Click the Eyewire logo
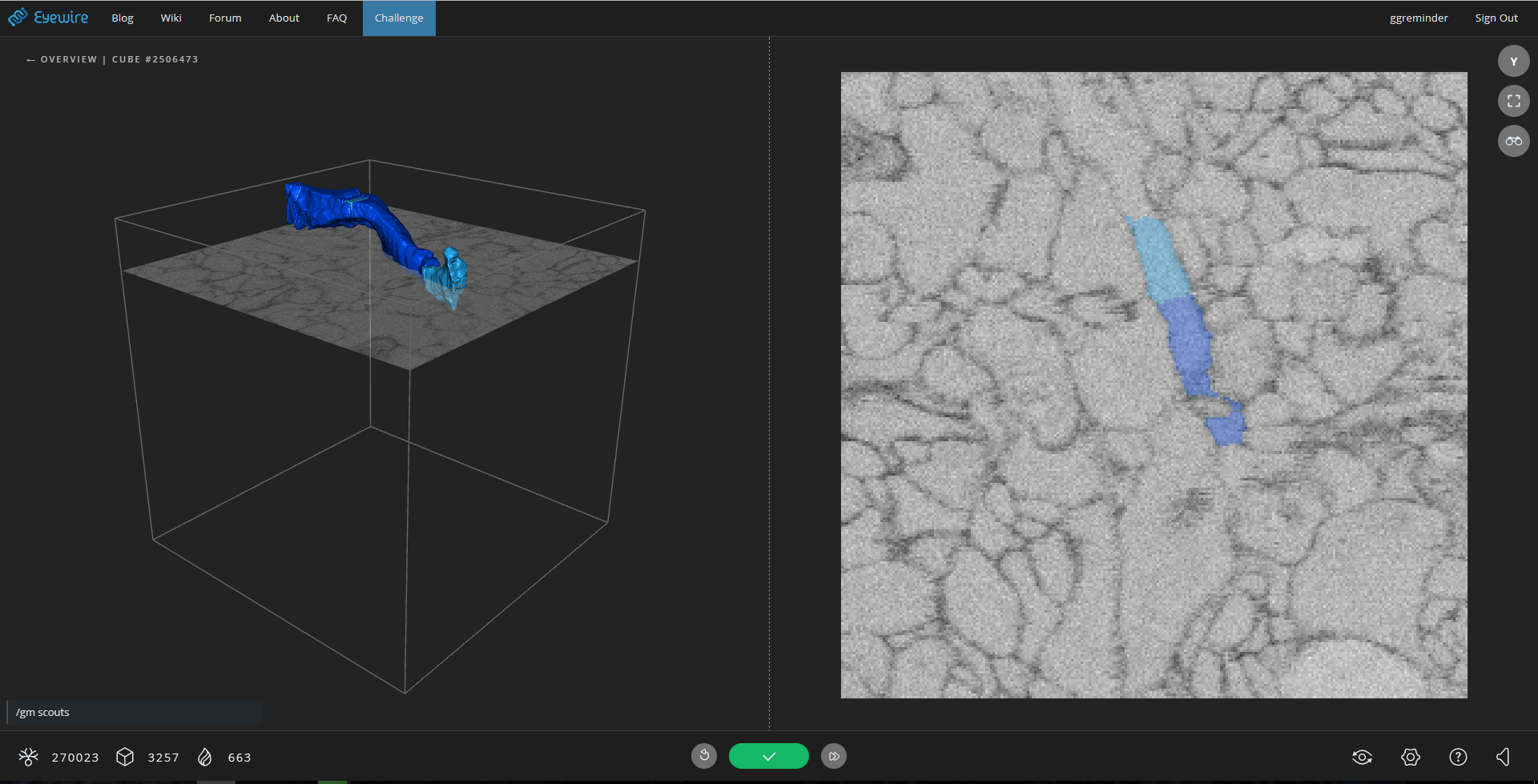 point(48,18)
